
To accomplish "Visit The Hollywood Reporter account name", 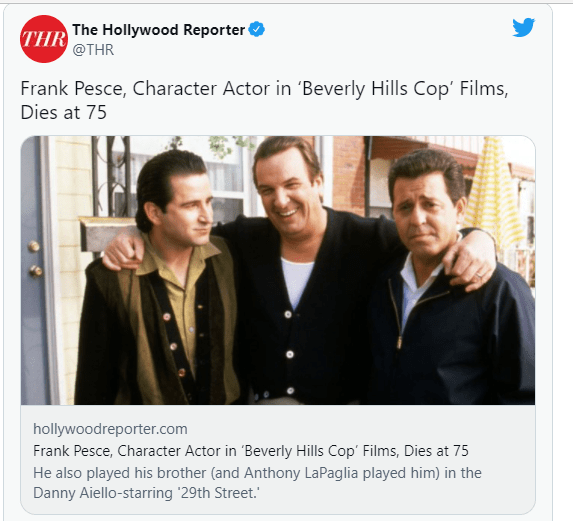I will (159, 30).
